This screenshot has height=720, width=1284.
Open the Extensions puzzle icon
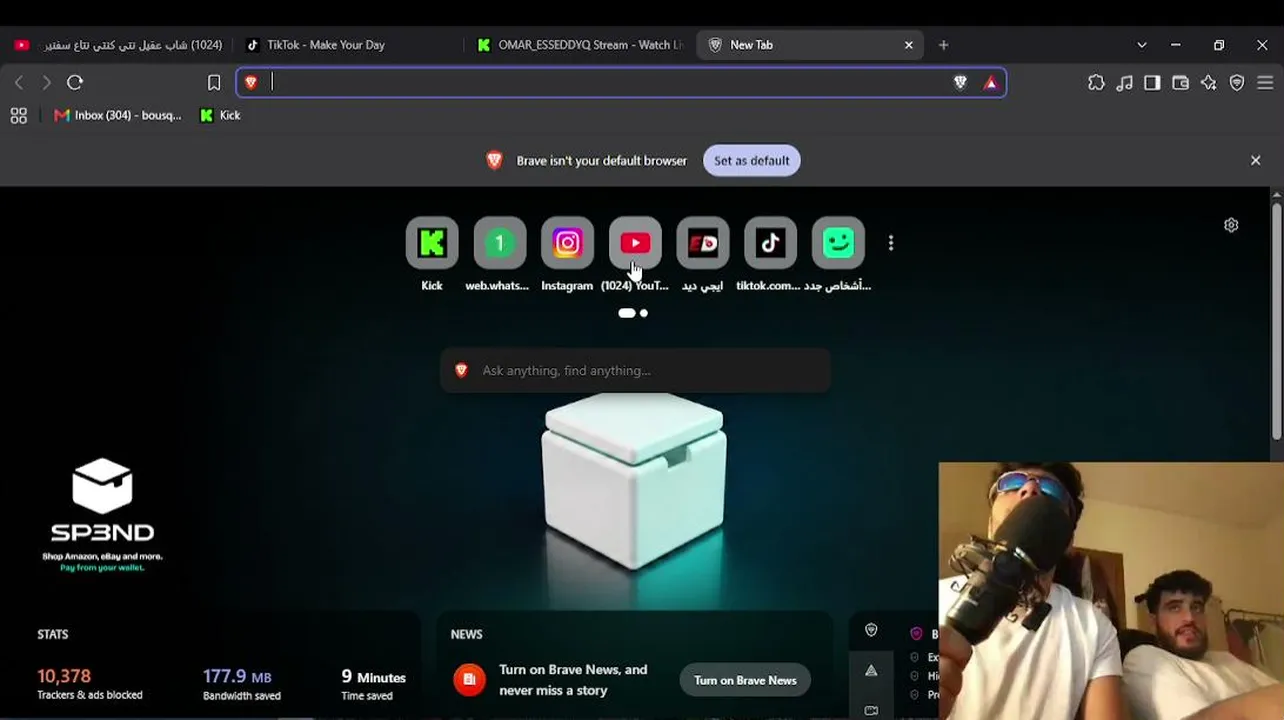click(1096, 83)
